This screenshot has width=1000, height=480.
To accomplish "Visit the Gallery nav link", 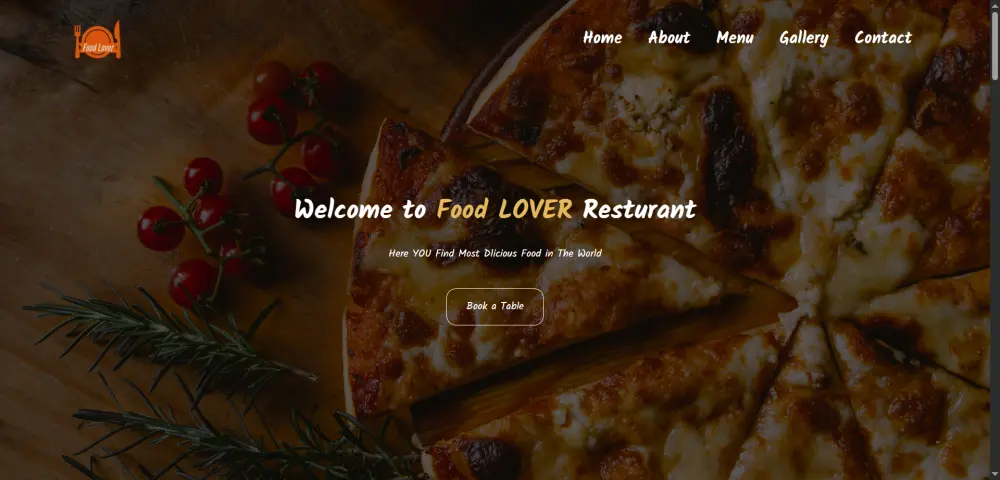I will [x=804, y=38].
